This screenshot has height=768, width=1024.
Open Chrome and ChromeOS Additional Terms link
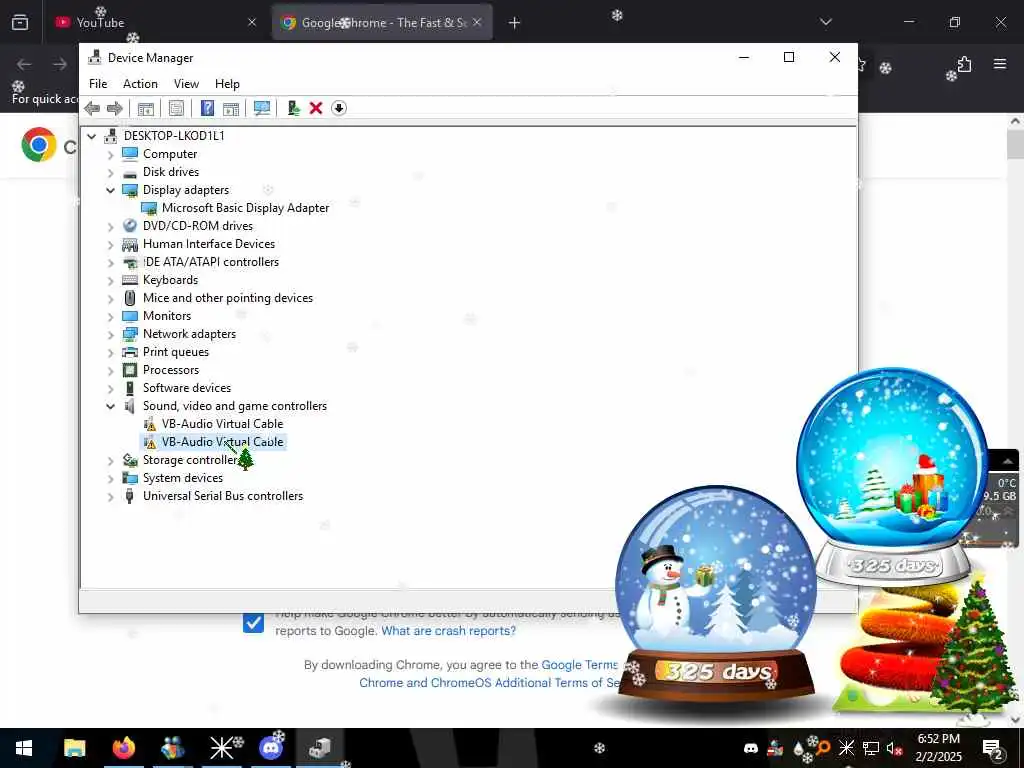pos(489,682)
